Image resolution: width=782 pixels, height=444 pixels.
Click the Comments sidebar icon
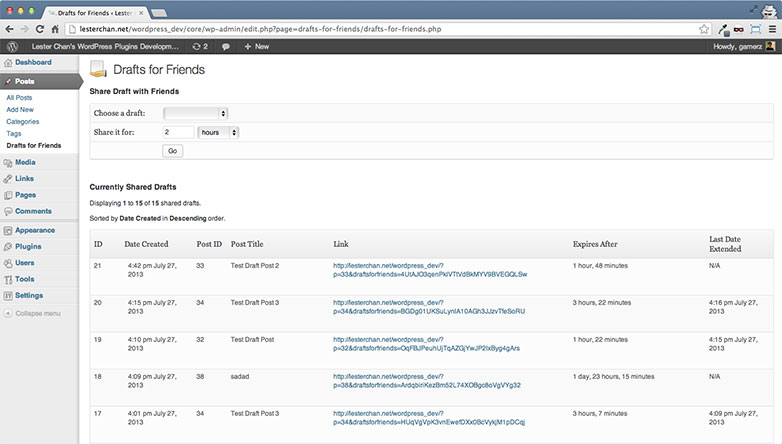pos(8,212)
